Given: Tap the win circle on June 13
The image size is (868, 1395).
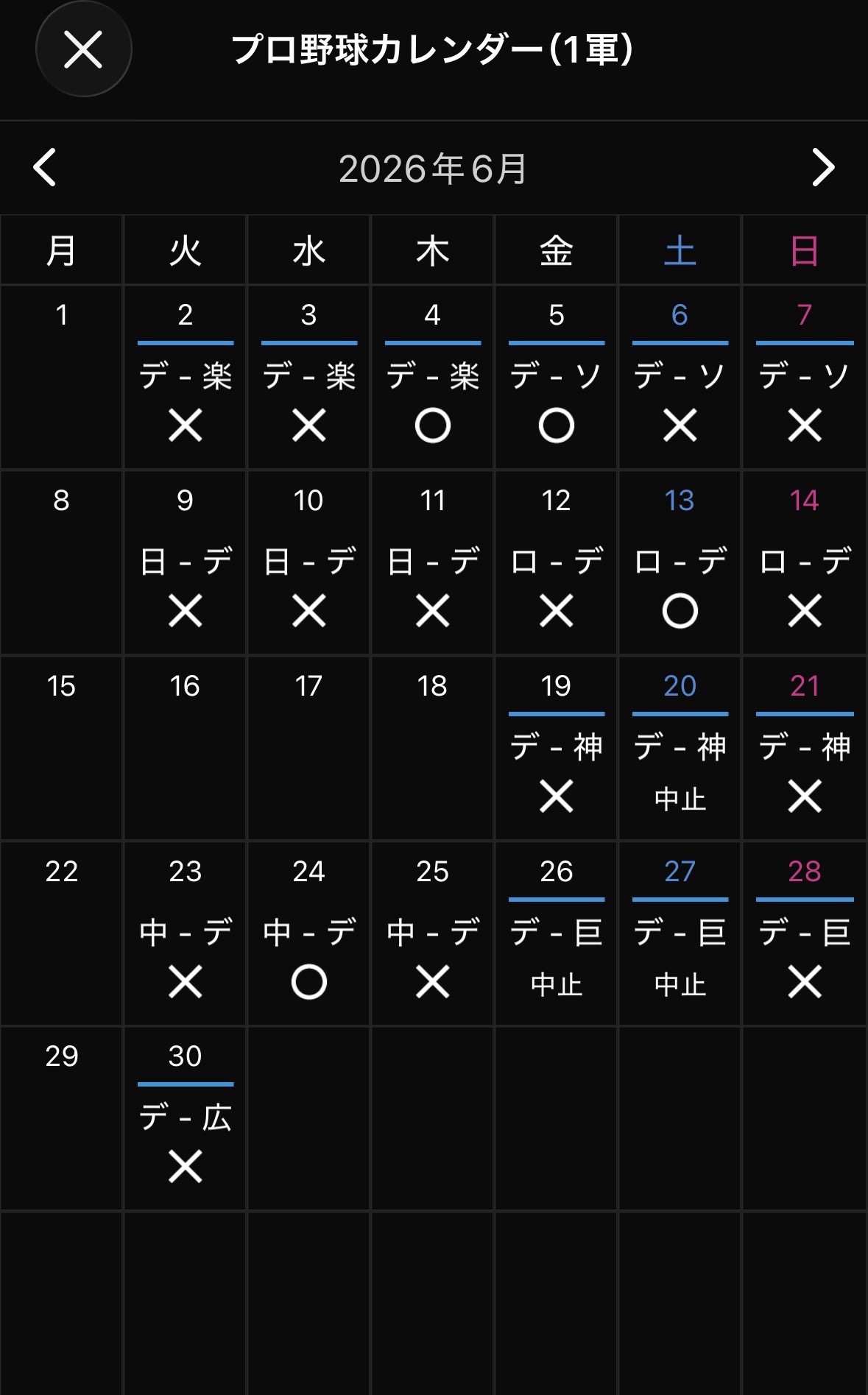Looking at the screenshot, I should [x=680, y=611].
